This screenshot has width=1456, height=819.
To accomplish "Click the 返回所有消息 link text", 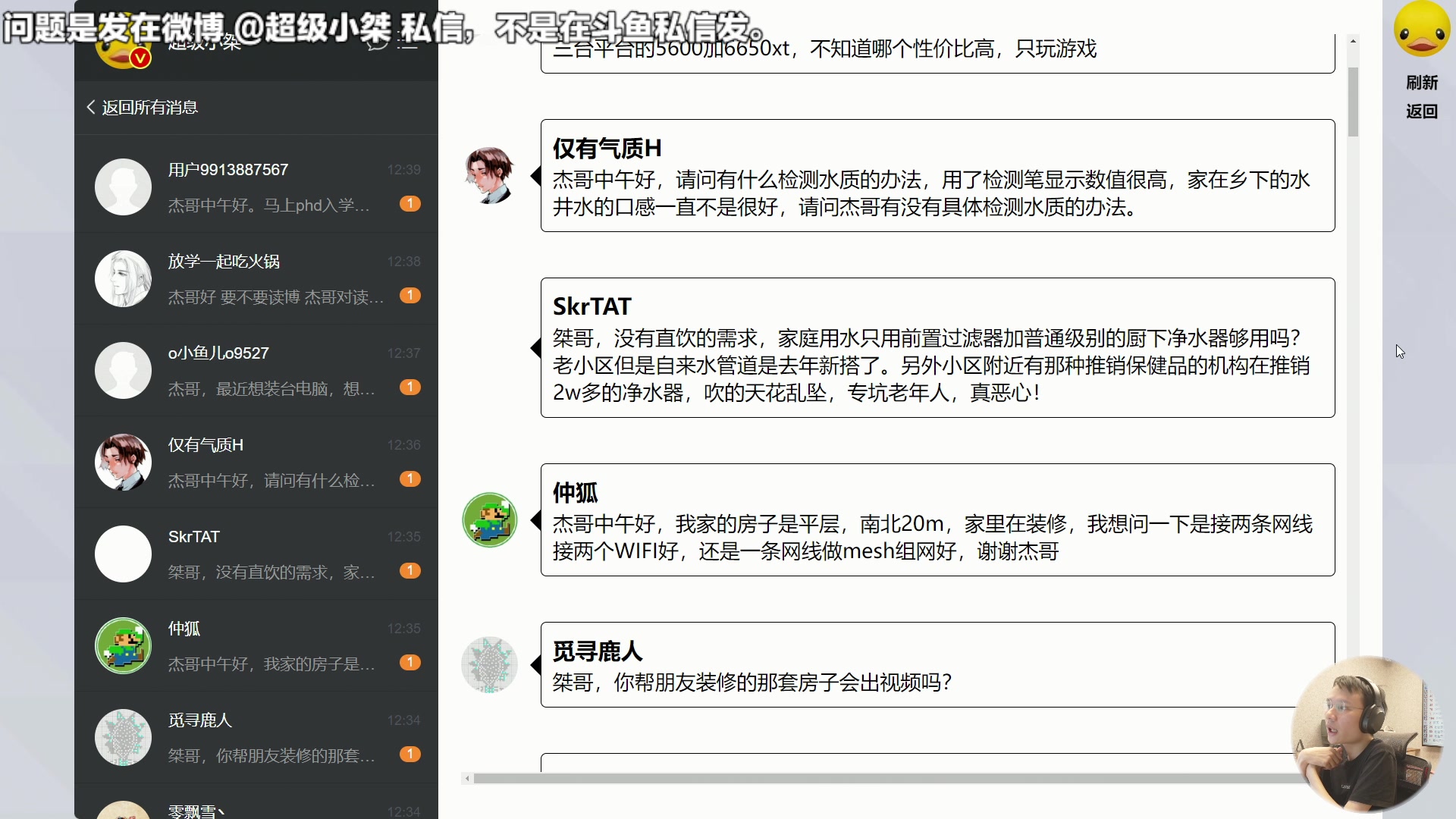I will pyautogui.click(x=150, y=108).
